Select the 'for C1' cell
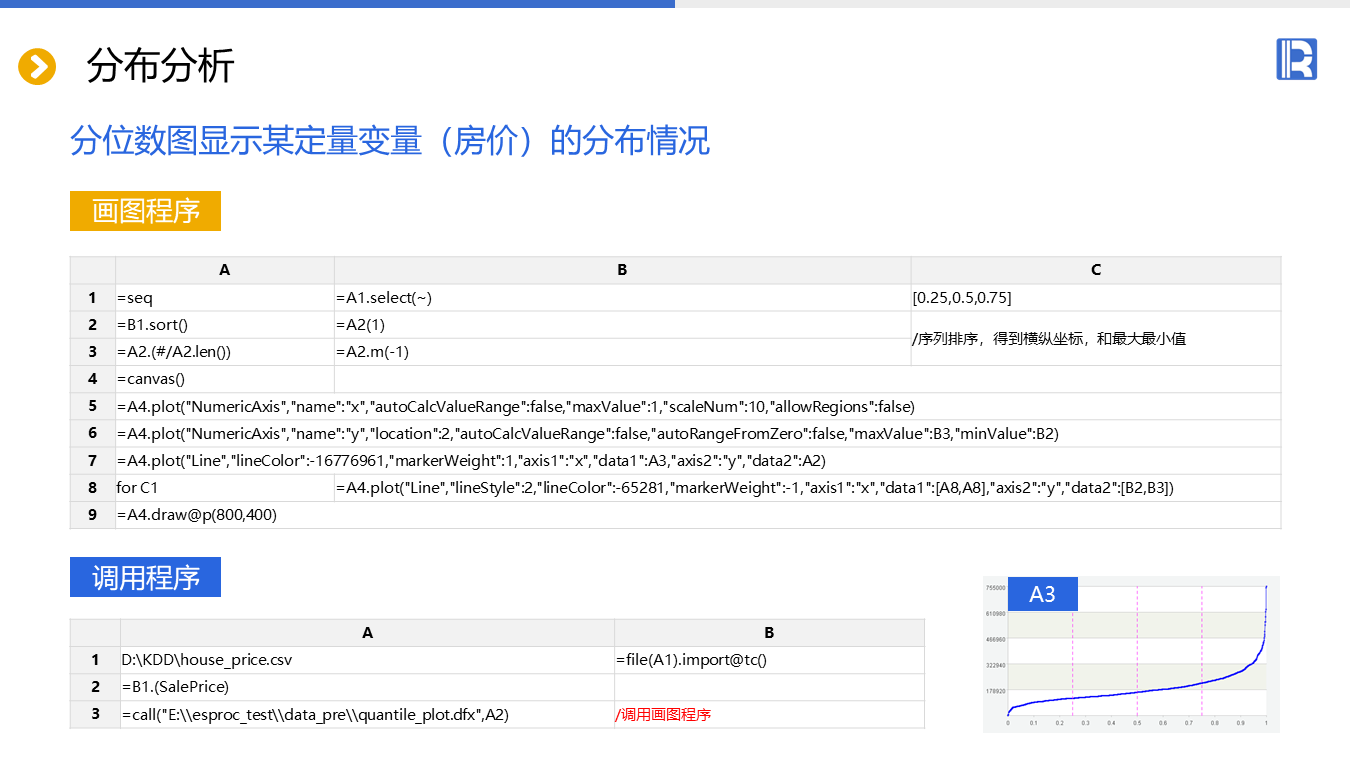The height and width of the screenshot is (759, 1350). point(224,488)
